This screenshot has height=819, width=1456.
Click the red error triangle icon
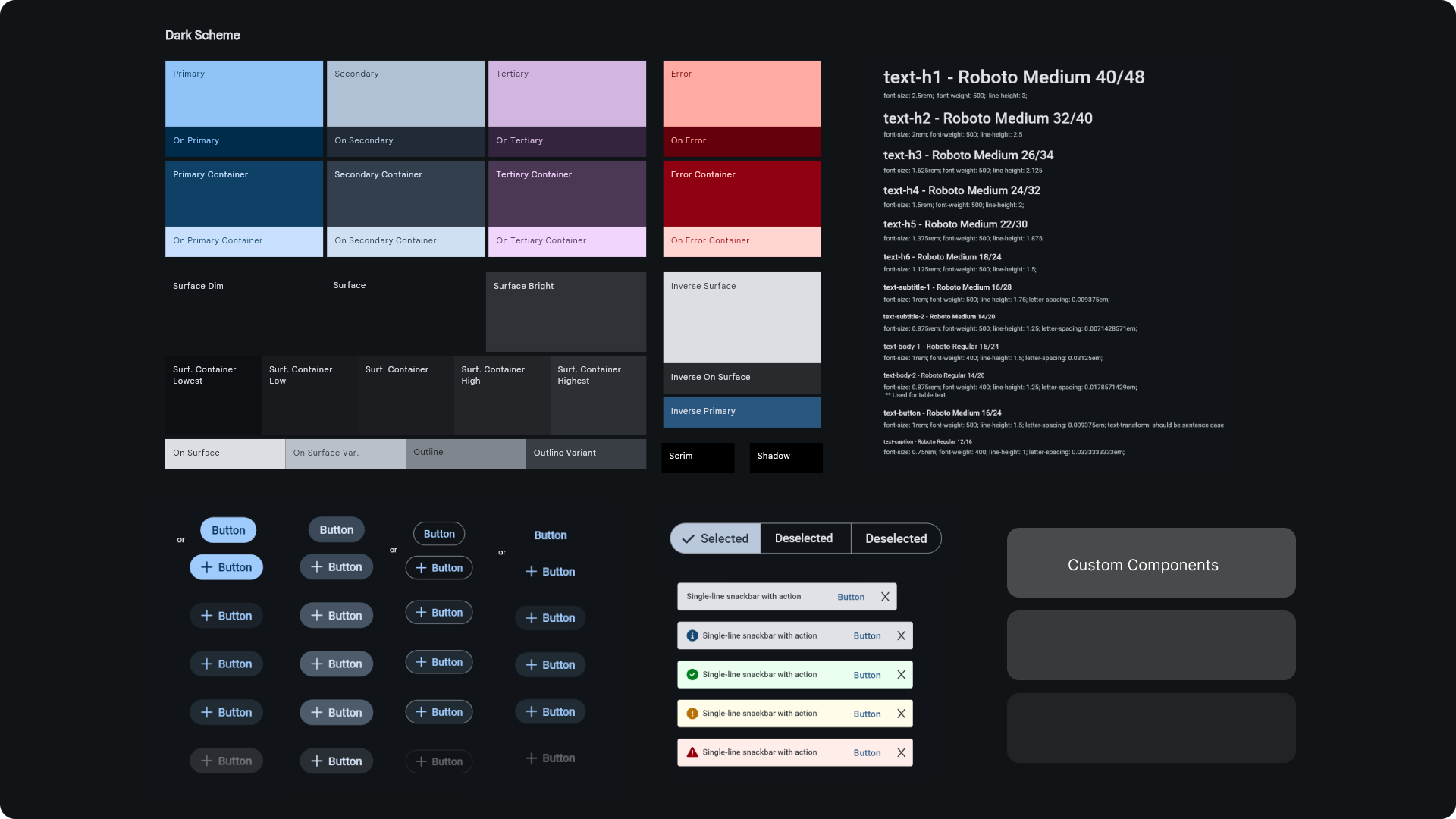(692, 752)
